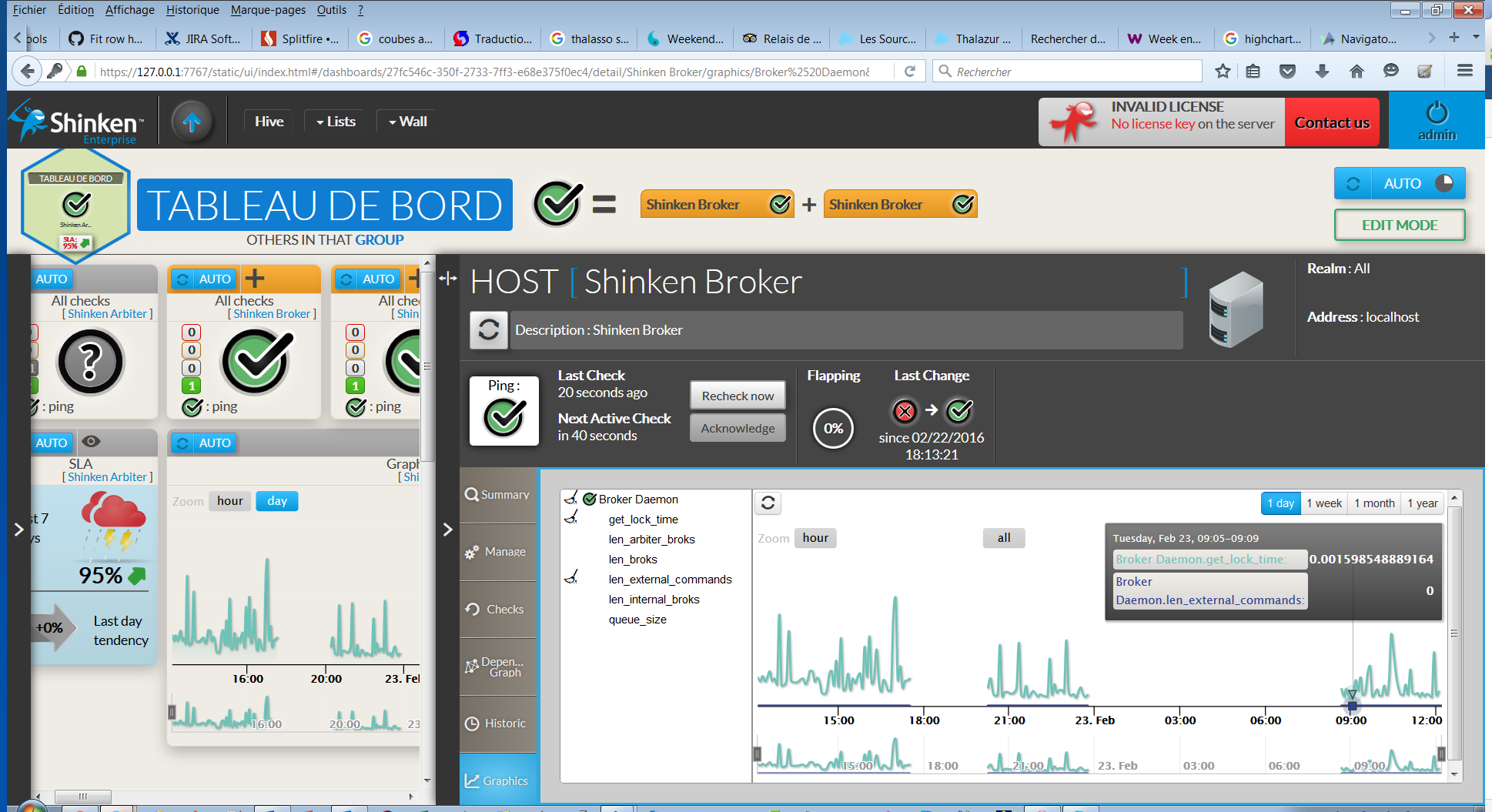Toggle the eye icon on SLA widget
Screen dimensions: 1492x812
[x=91, y=442]
